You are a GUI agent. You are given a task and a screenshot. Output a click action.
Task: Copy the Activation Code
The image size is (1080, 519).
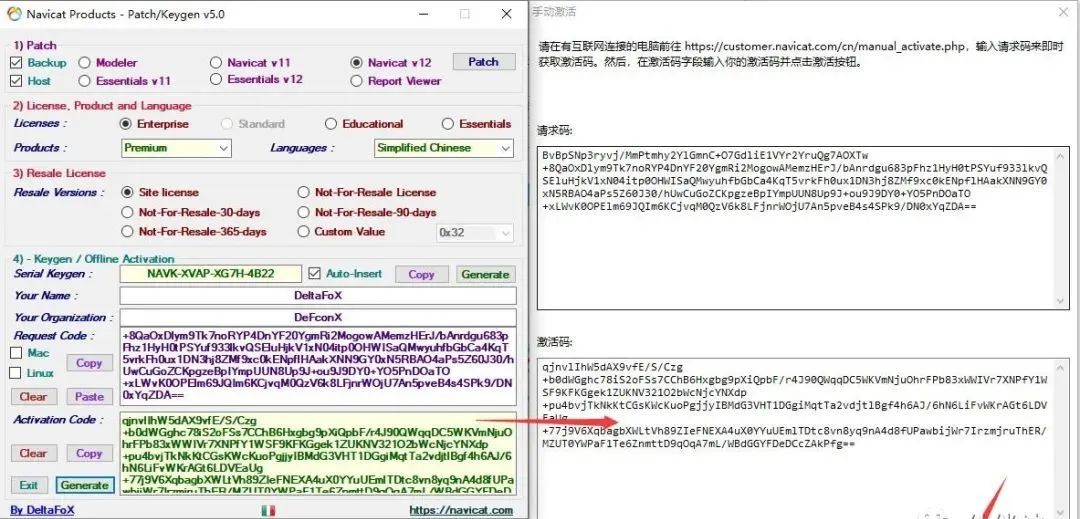tap(89, 453)
